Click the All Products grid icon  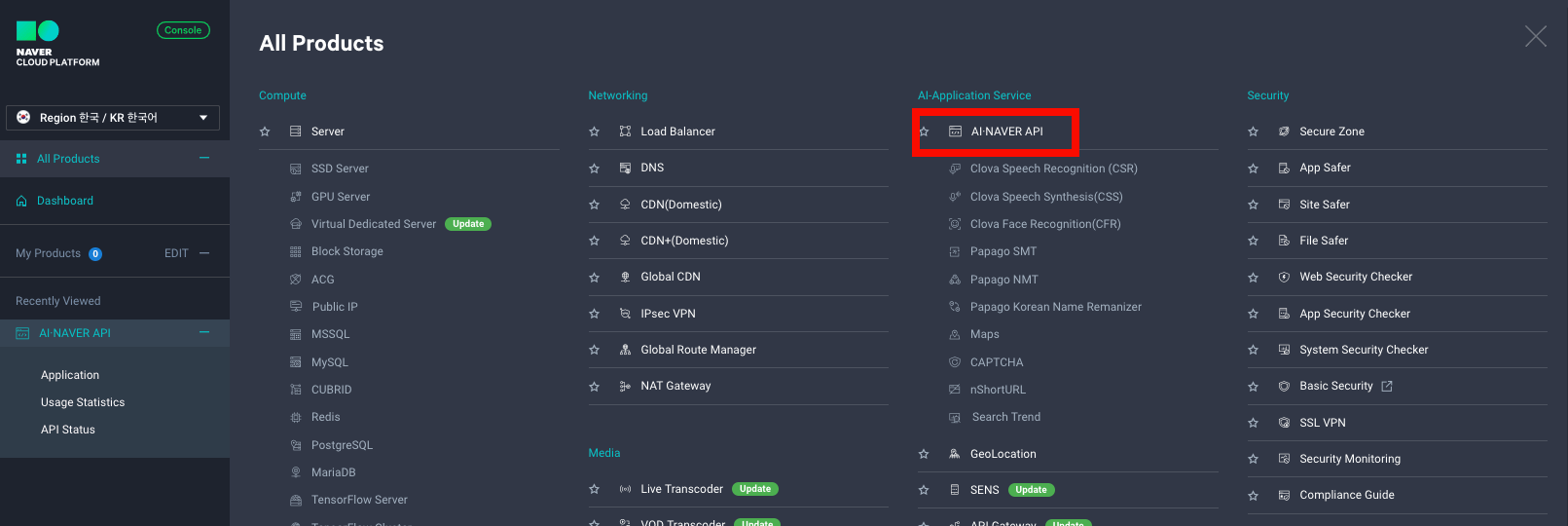coord(21,159)
